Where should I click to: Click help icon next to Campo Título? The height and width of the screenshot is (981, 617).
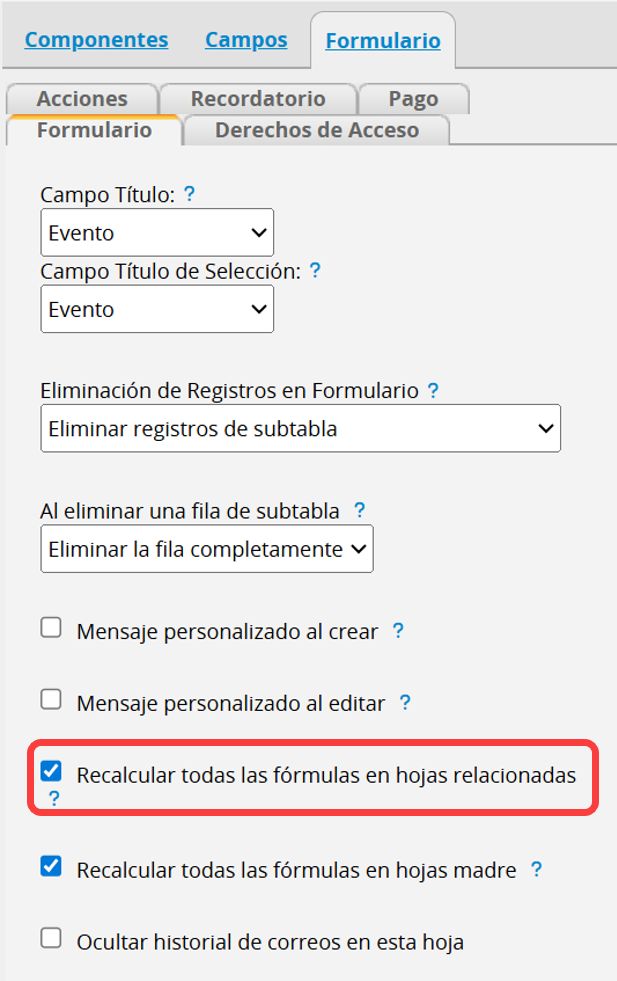pyautogui.click(x=189, y=194)
